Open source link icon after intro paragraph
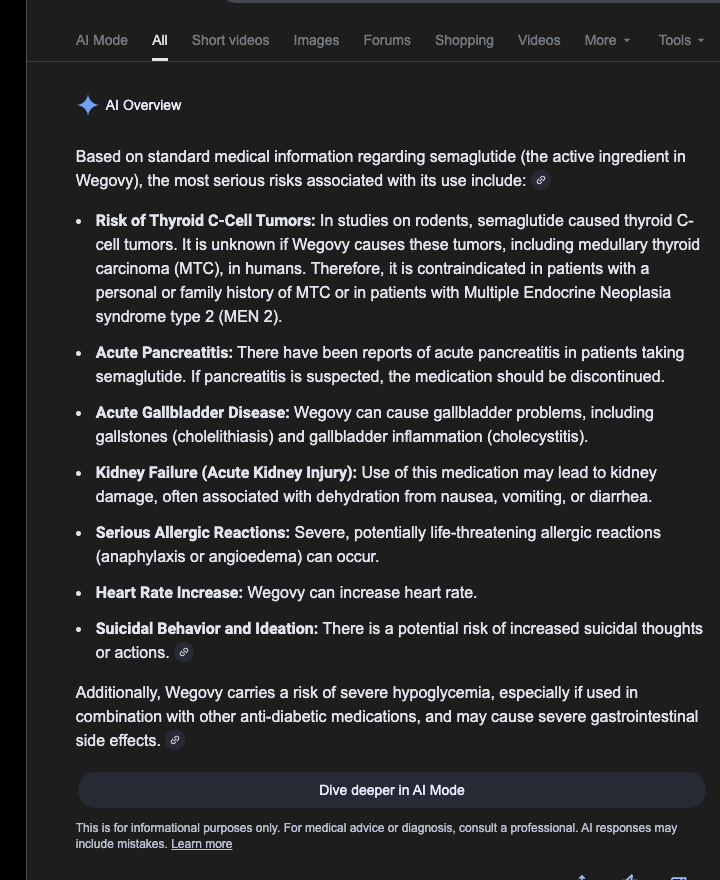Screen dimensions: 720x880 pyautogui.click(x=541, y=181)
